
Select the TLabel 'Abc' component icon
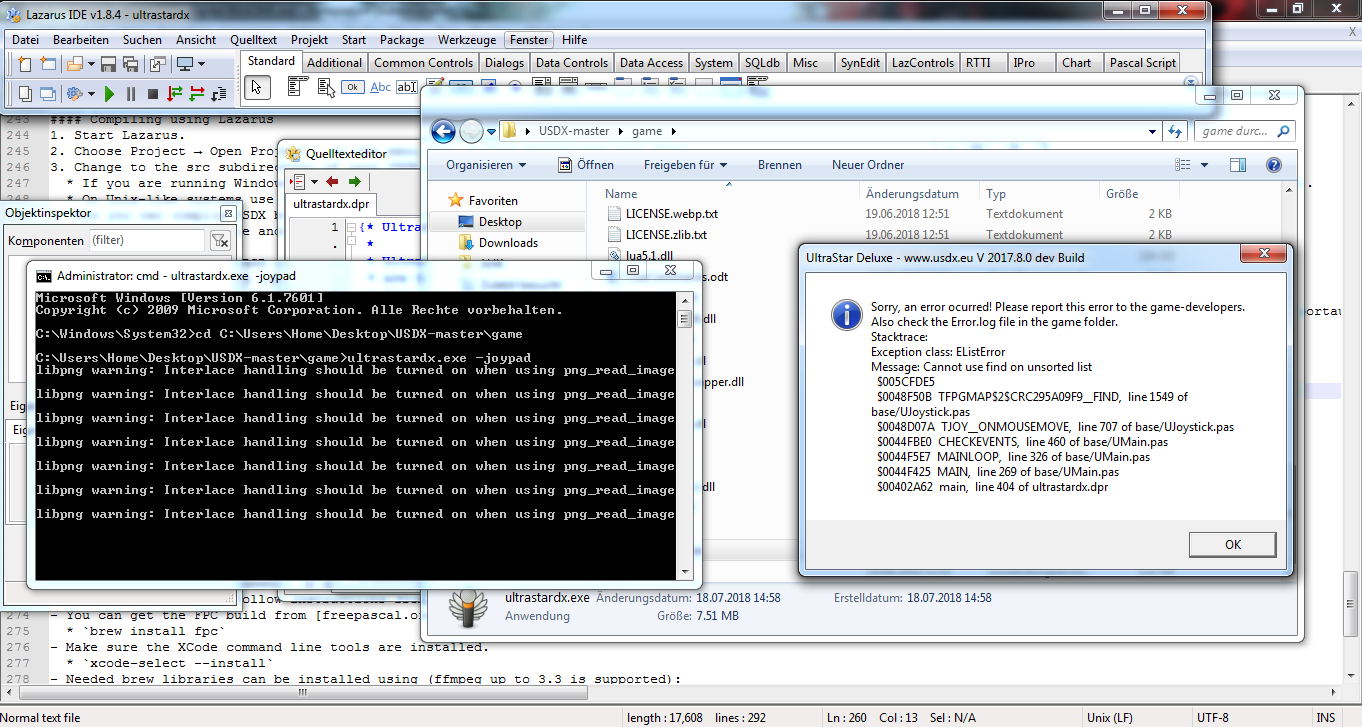(381, 87)
